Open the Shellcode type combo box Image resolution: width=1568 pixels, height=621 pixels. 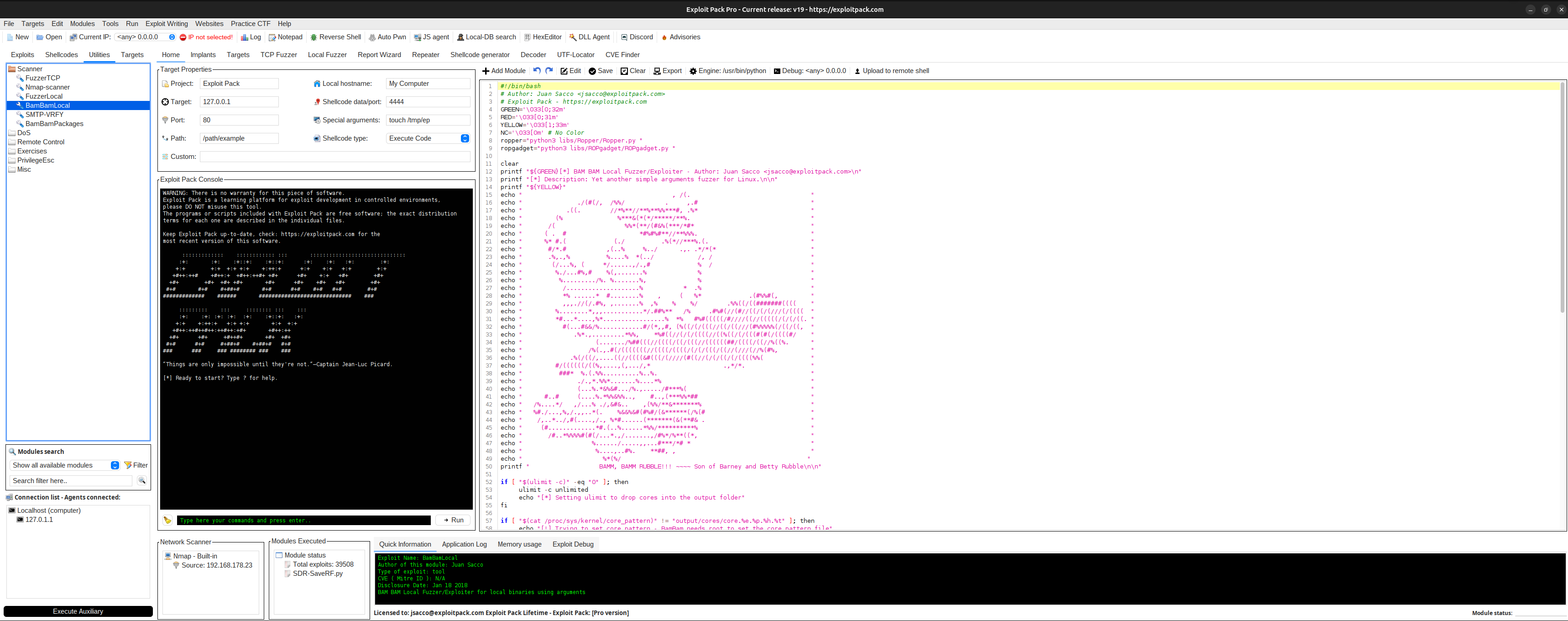[429, 138]
